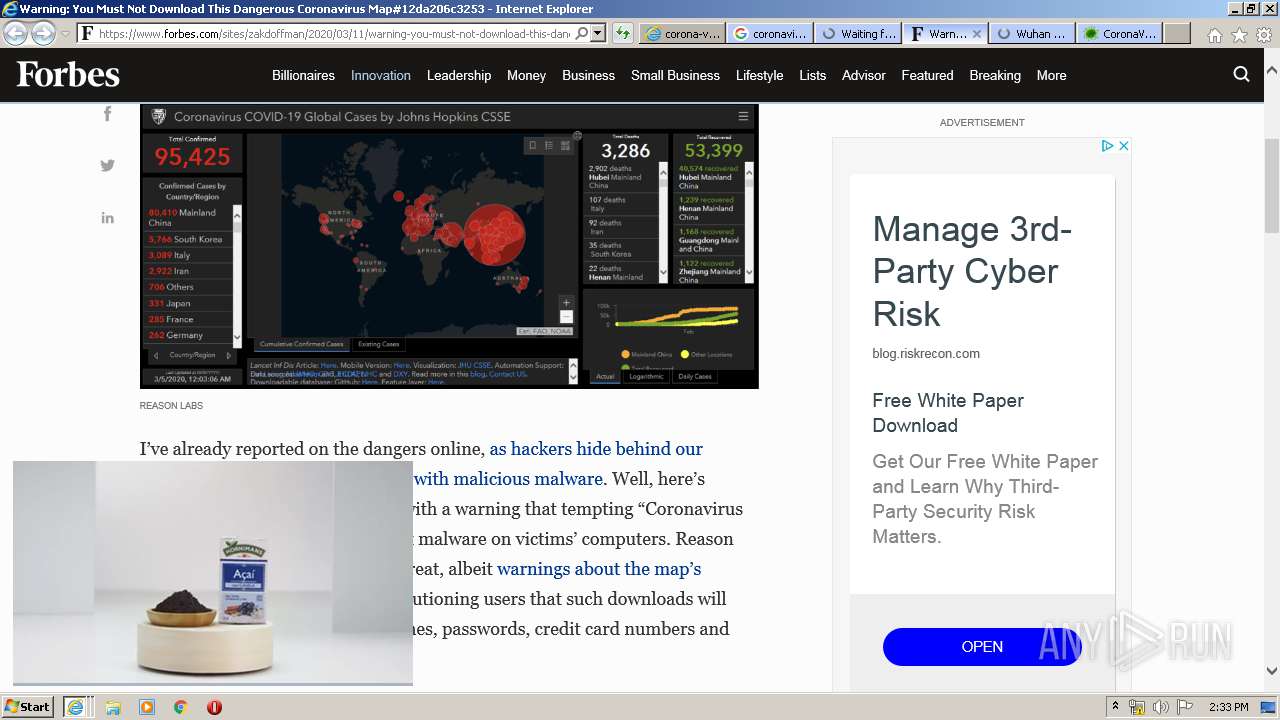The image size is (1280, 720).
Task: Click 'Manage 3rd-Party Cyber Risk' ad headline
Action: pos(972,272)
